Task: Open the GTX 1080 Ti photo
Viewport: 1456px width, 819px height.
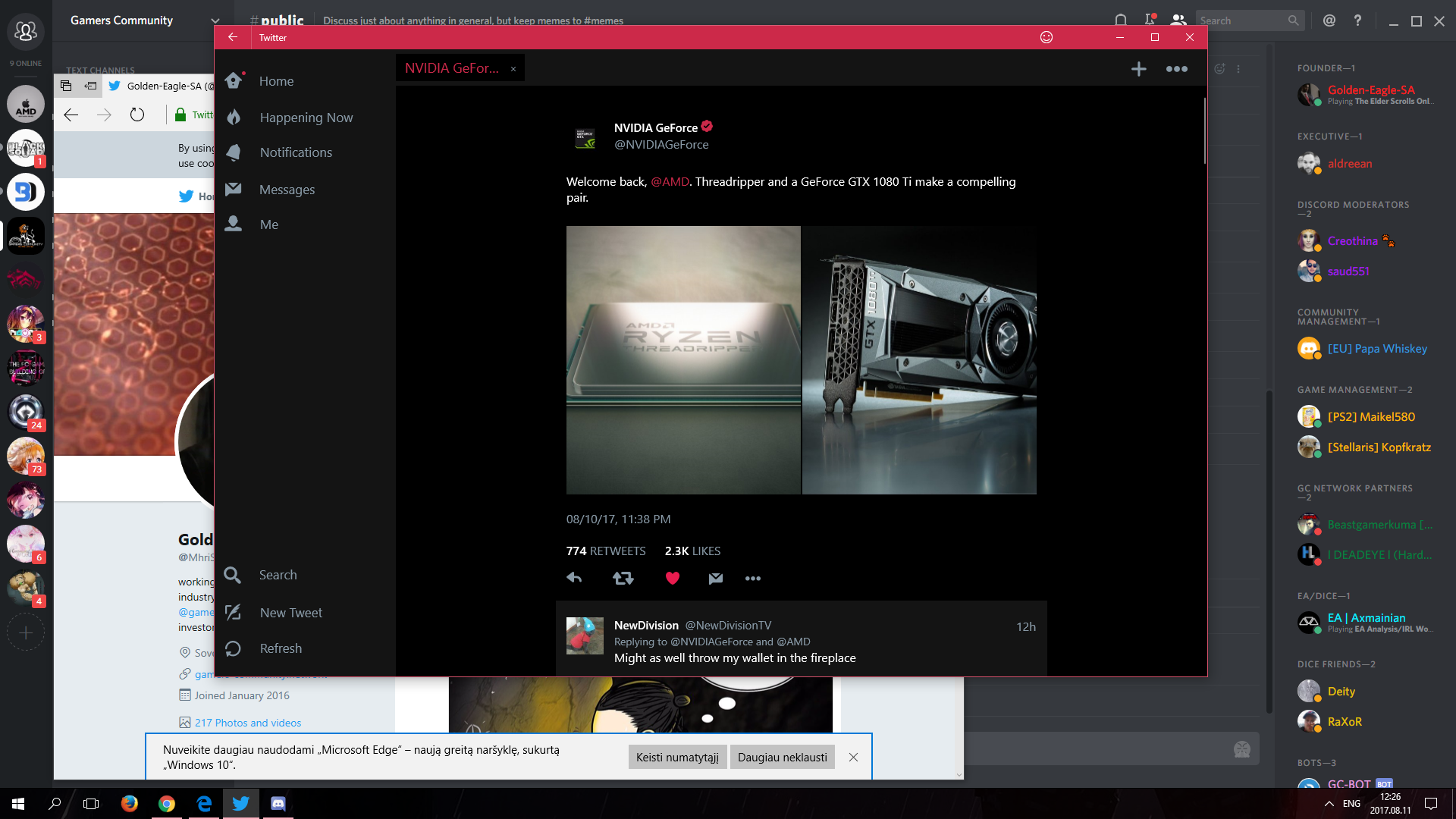Action: (919, 360)
